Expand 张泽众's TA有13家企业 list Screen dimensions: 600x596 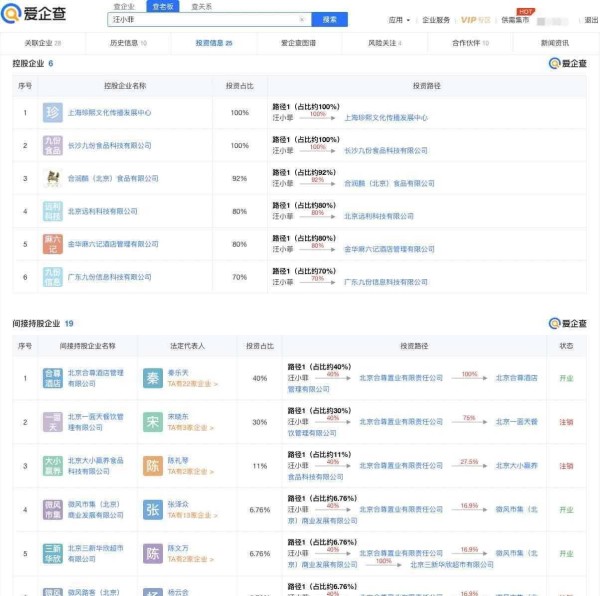tap(192, 515)
